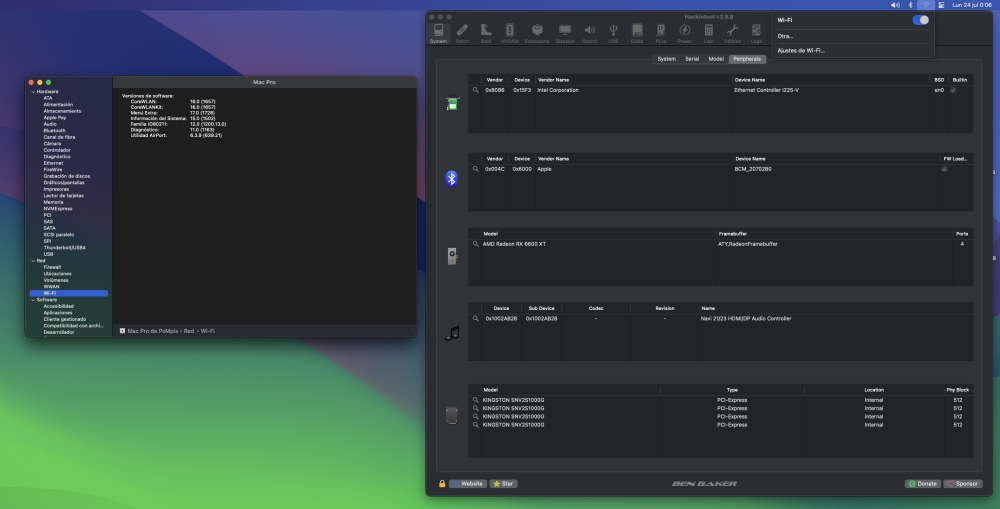1000x509 pixels.
Task: Open the Disks section in Hackintool
Action: [637, 34]
